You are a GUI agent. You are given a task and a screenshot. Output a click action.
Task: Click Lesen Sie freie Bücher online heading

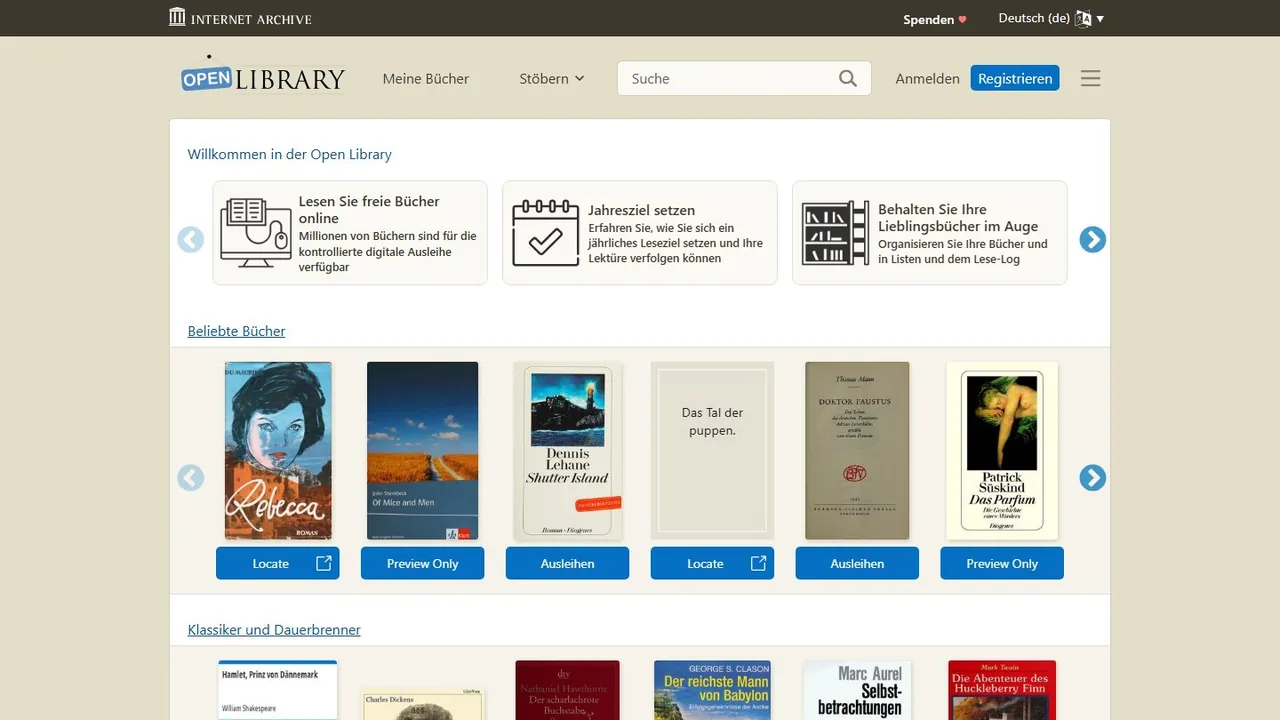(x=369, y=210)
